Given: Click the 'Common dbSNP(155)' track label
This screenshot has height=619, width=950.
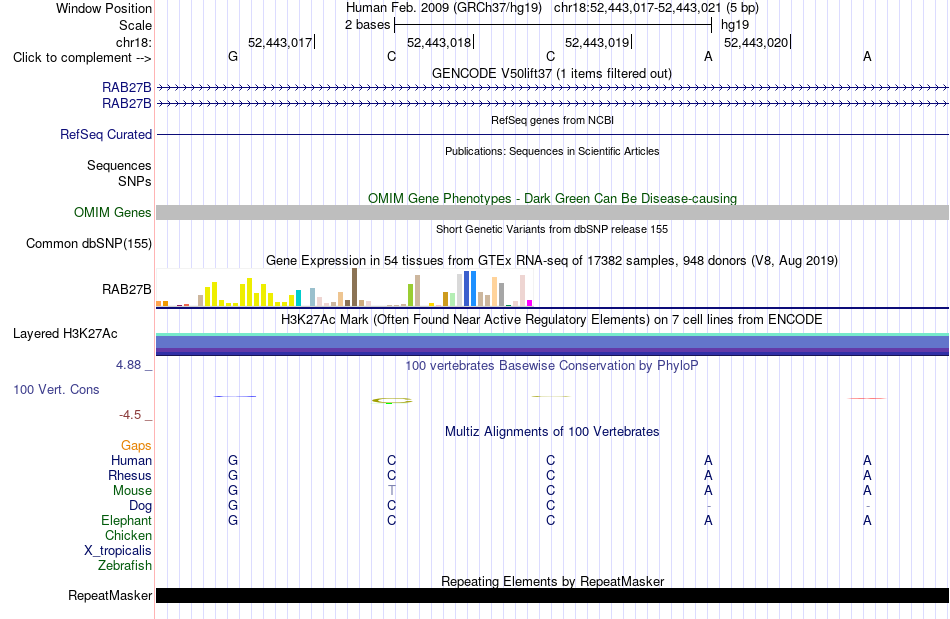Looking at the screenshot, I should click(x=88, y=243).
